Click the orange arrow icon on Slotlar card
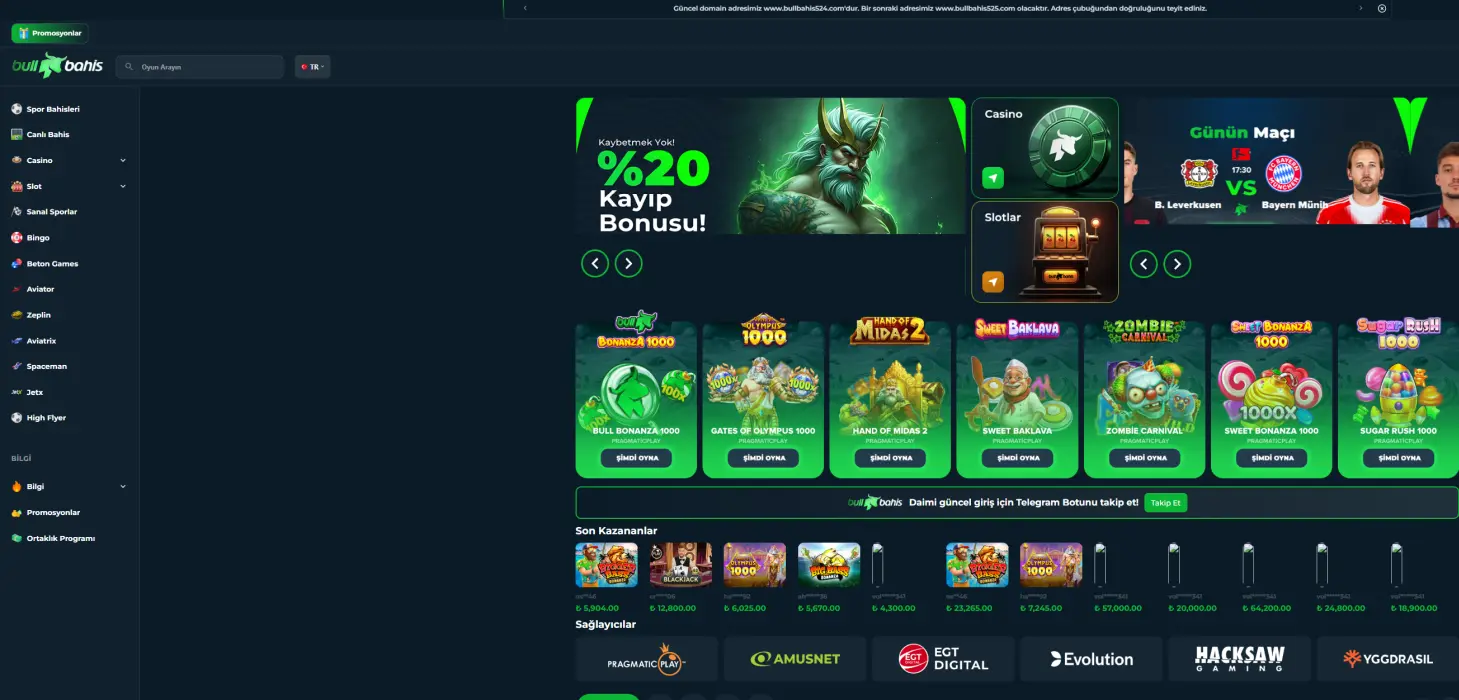The width and height of the screenshot is (1459, 700). (x=992, y=282)
